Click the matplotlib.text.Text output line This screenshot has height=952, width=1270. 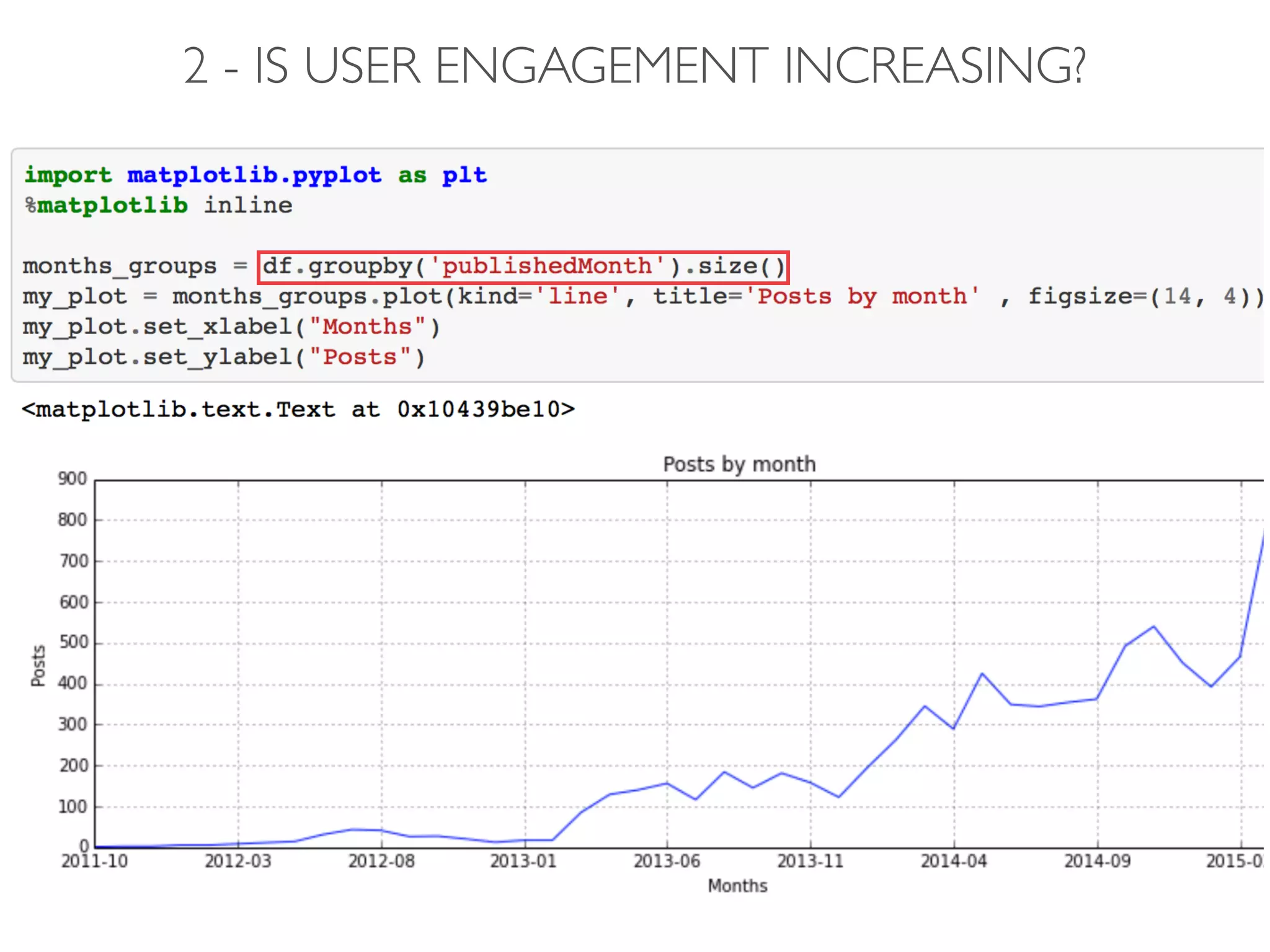[x=298, y=410]
